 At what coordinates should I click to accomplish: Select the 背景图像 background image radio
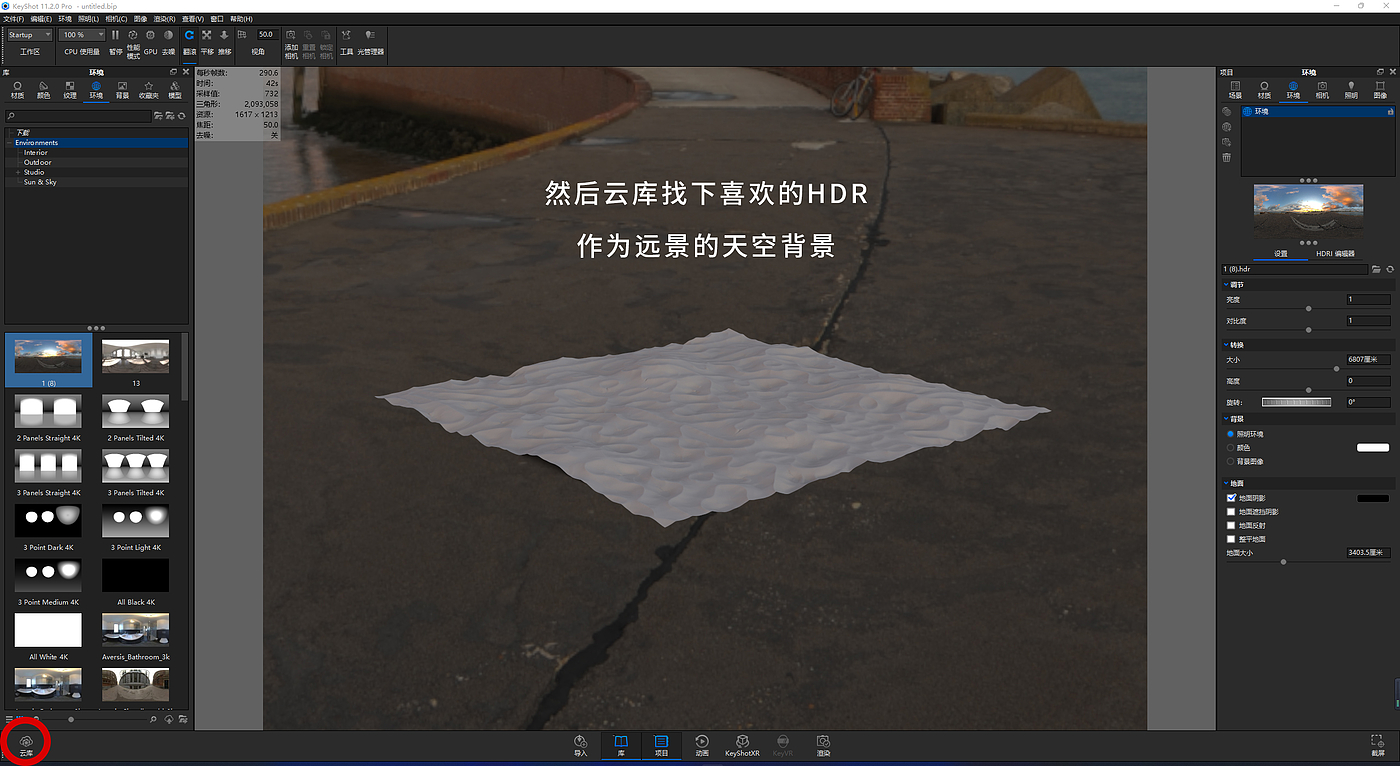pyautogui.click(x=1231, y=461)
